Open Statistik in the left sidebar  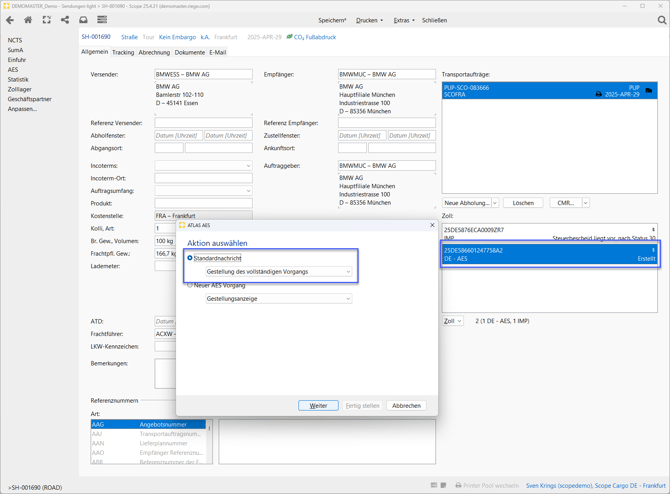tap(18, 79)
